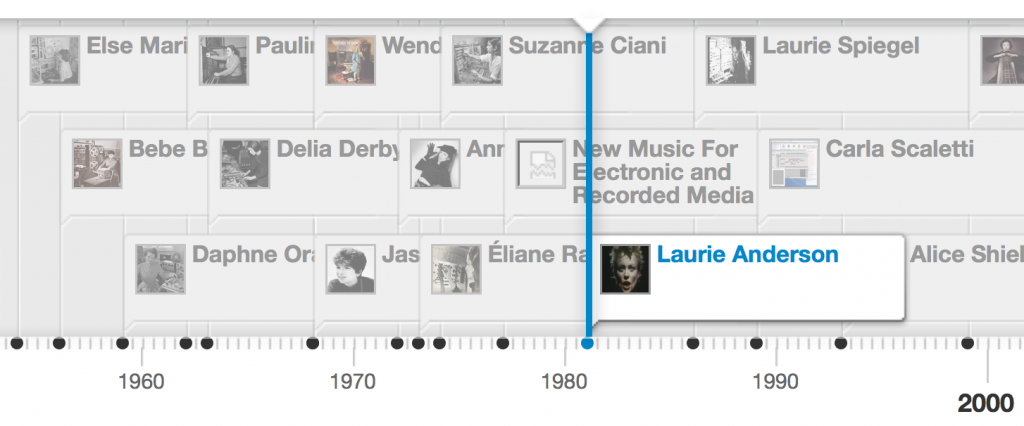Screen dimensions: 1024x426
Task: Click the Bebe thumbnail picture
Action: pyautogui.click(x=97, y=164)
